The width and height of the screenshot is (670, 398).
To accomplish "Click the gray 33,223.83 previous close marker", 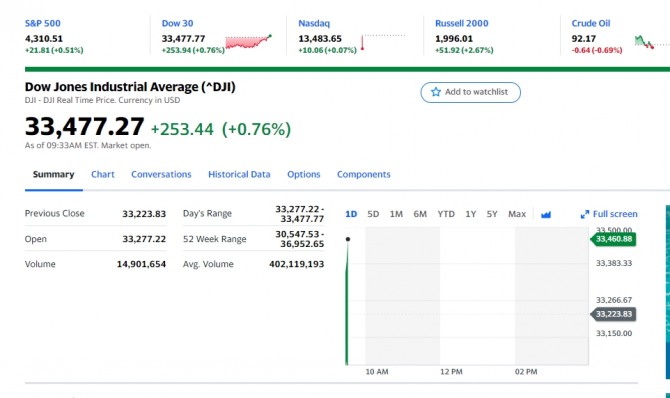I will [613, 314].
